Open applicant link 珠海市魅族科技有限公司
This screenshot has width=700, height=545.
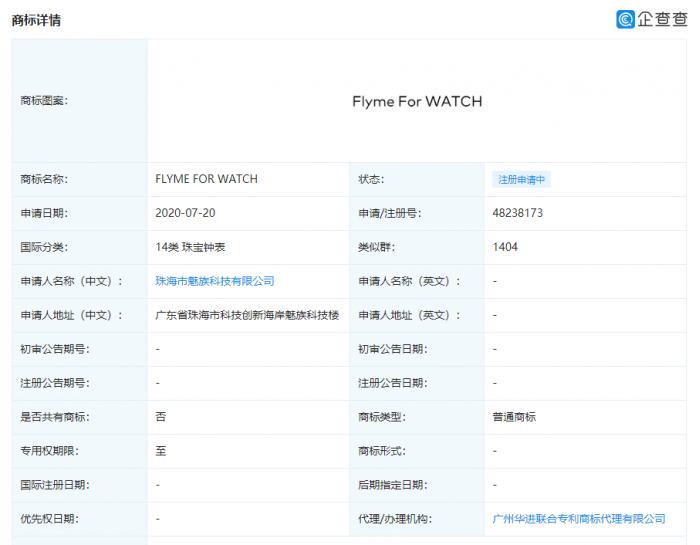click(x=215, y=281)
